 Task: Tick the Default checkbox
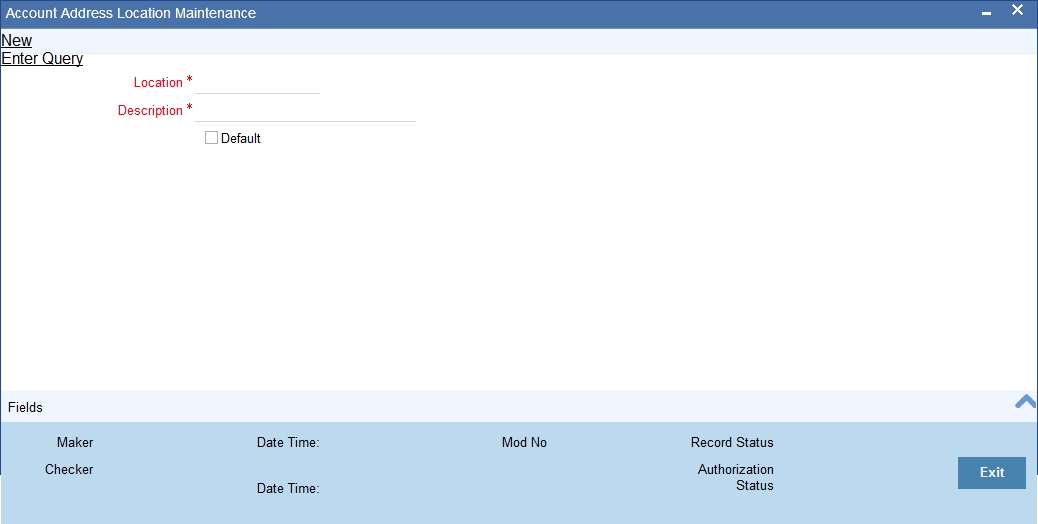(211, 138)
